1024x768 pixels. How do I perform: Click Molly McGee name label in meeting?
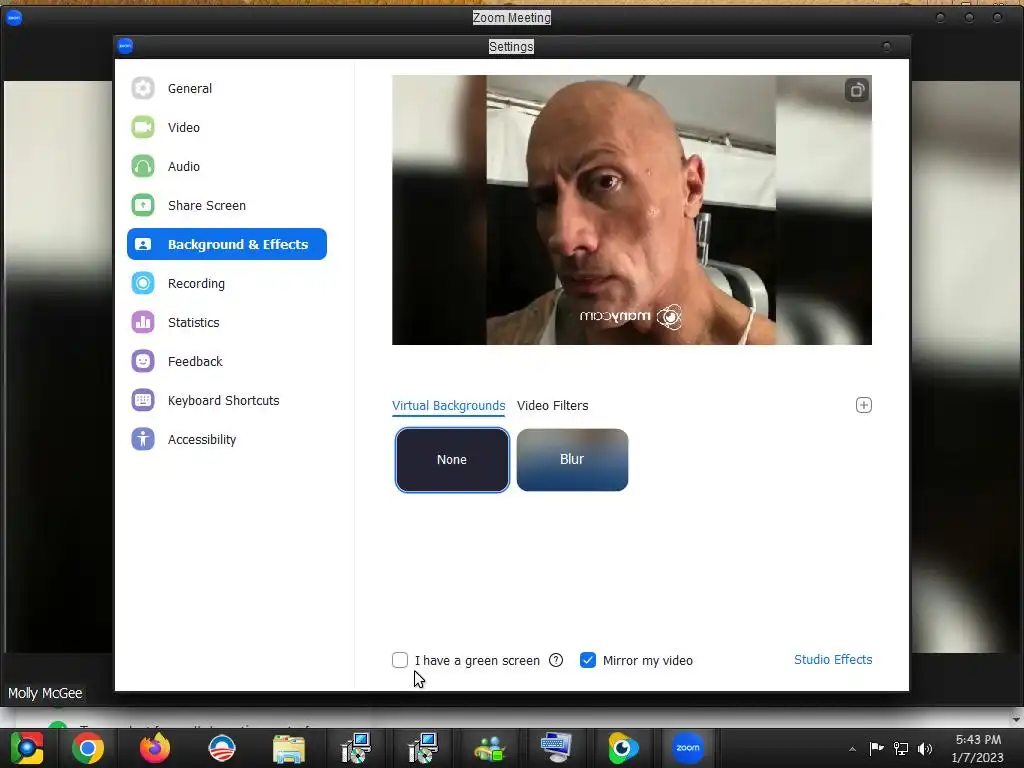point(45,693)
